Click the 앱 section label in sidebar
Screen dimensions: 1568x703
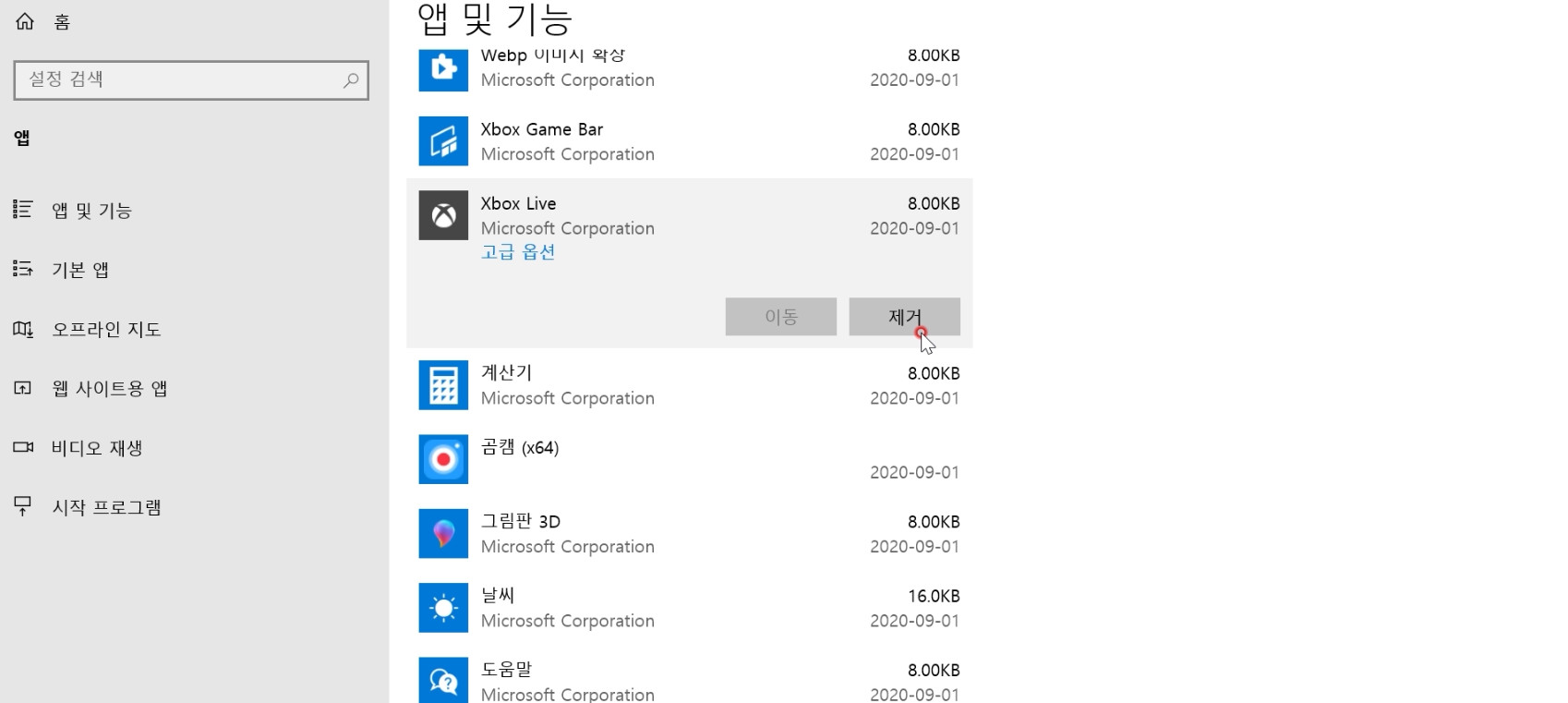coord(22,138)
